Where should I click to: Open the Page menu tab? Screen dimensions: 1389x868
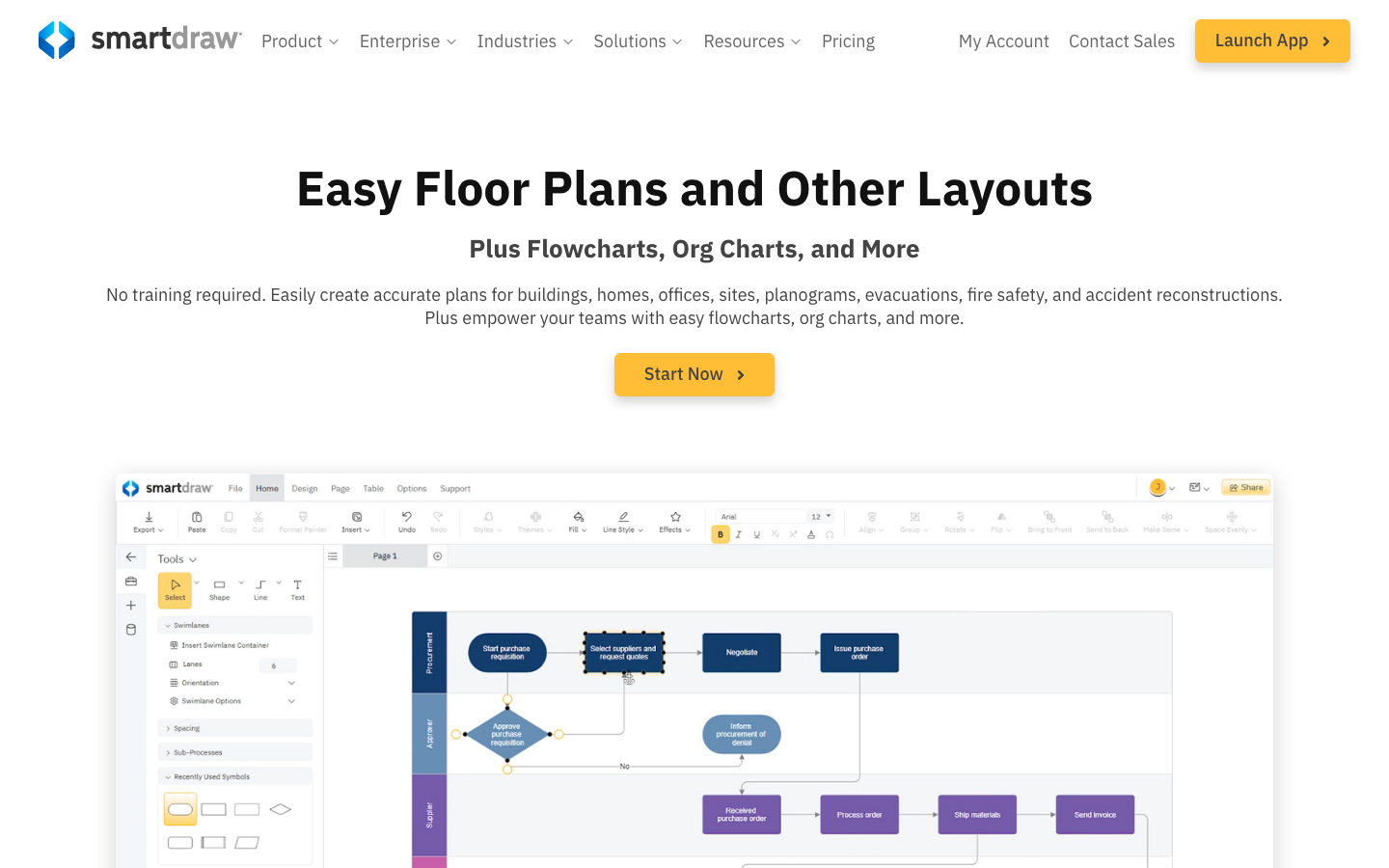[x=340, y=488]
